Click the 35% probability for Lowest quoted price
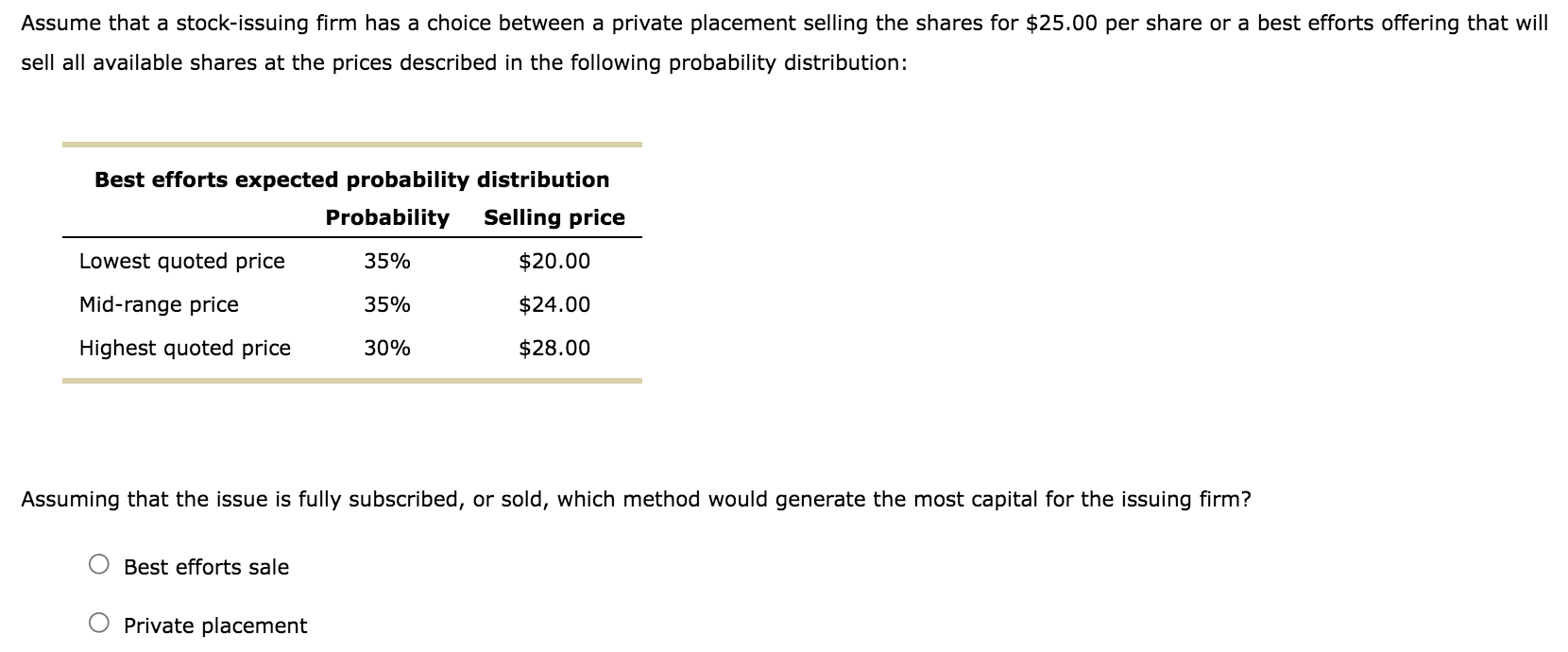1568x652 pixels. pyautogui.click(x=385, y=261)
